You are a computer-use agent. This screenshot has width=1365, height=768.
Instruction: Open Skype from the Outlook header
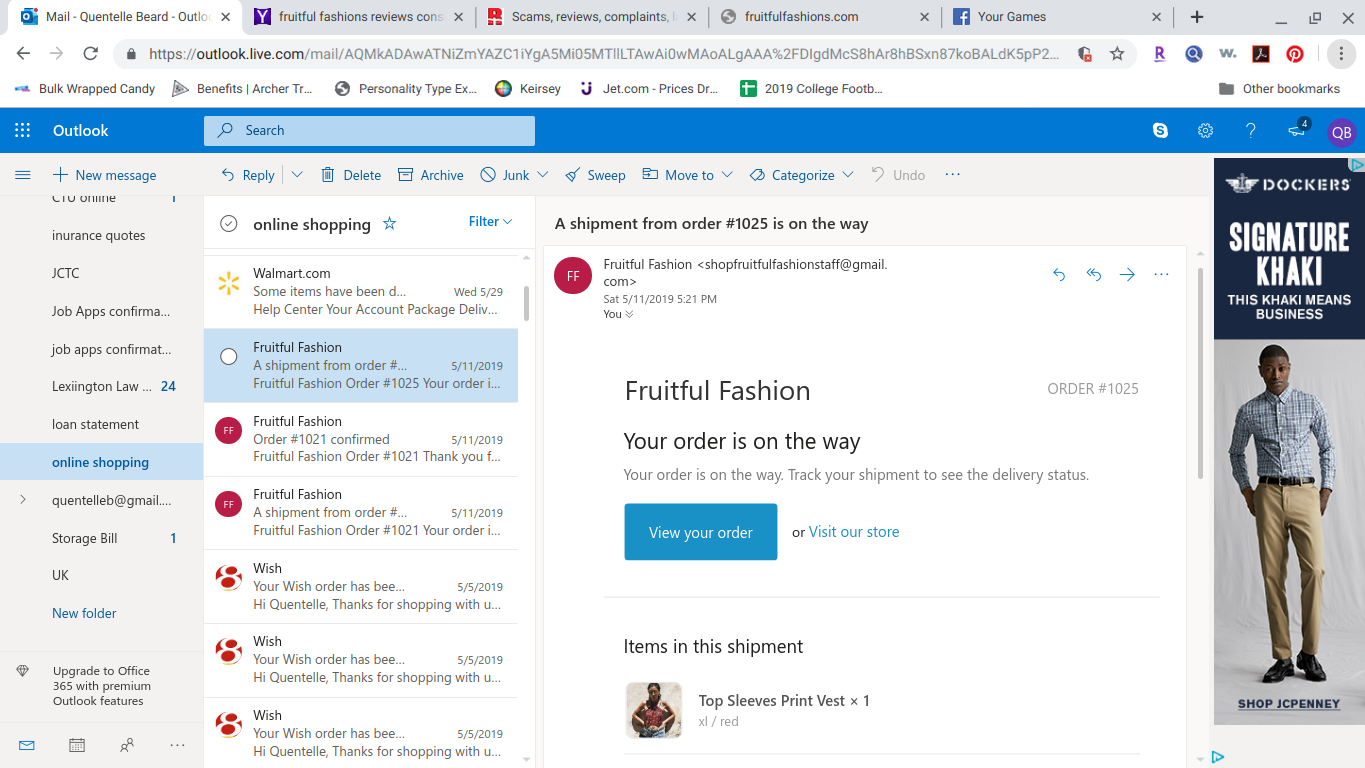(x=1160, y=130)
